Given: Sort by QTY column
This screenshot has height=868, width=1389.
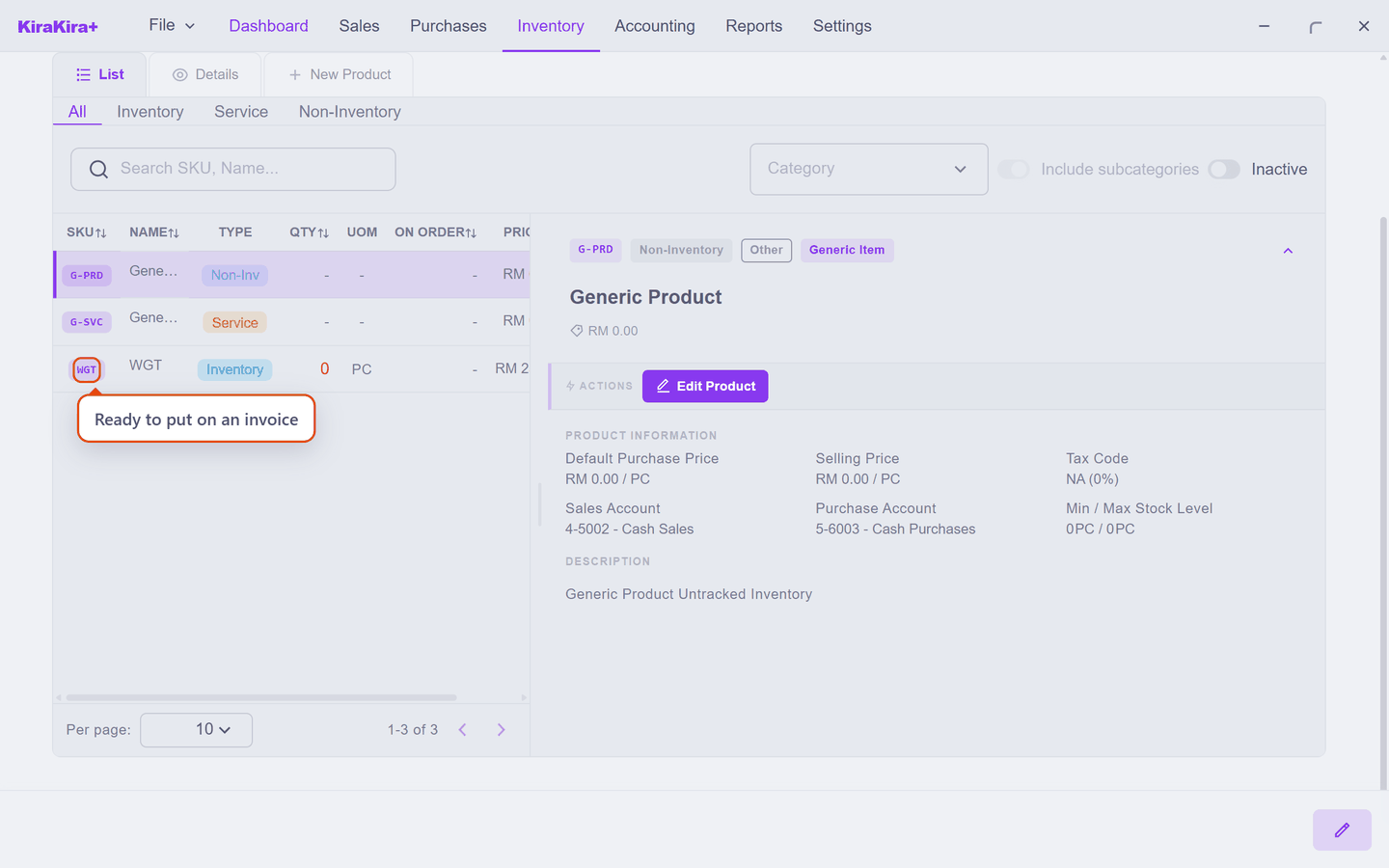Looking at the screenshot, I should [310, 232].
